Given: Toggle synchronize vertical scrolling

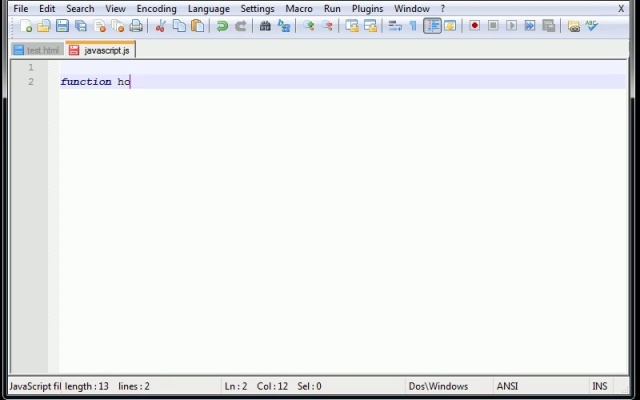Looking at the screenshot, I should pyautogui.click(x=352, y=26).
